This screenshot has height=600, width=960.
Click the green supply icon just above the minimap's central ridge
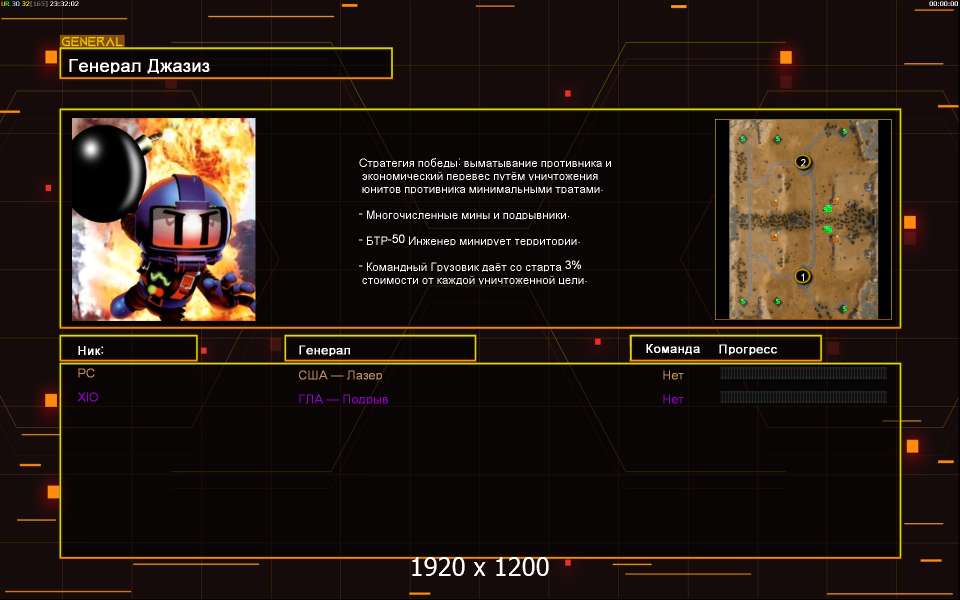pos(828,208)
